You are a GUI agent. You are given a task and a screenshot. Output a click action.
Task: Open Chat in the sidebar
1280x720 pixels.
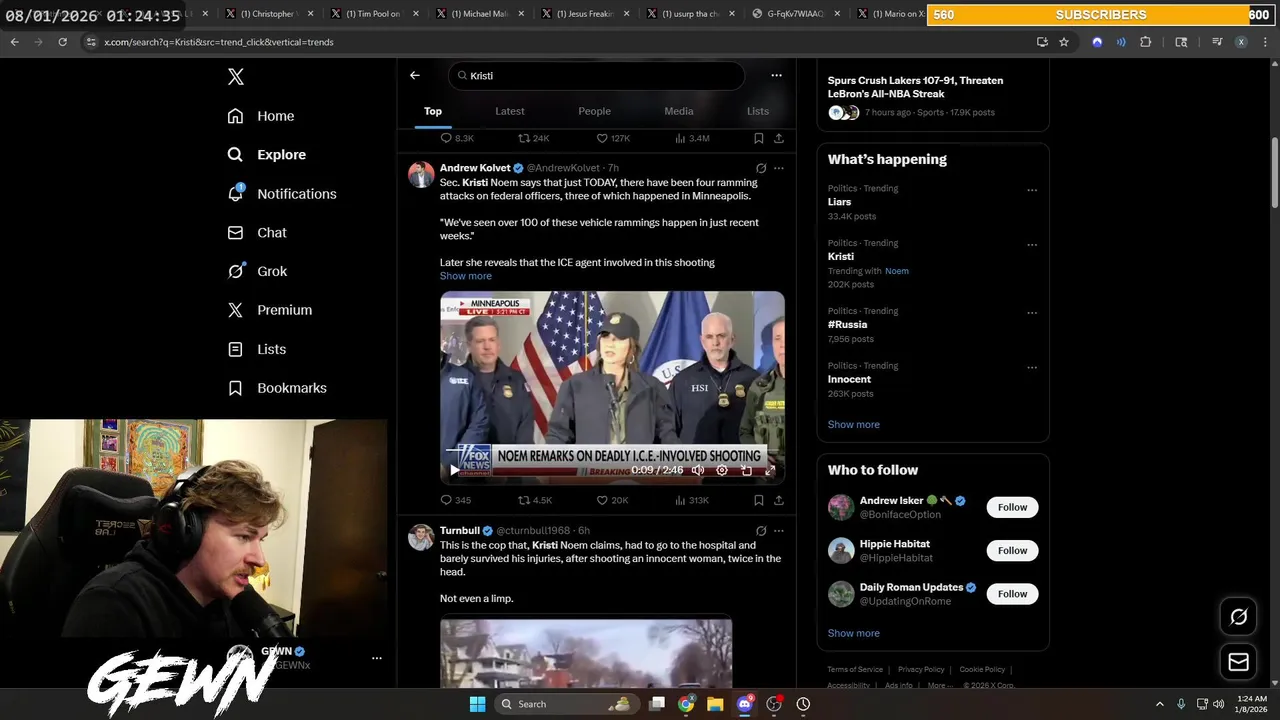[256, 233]
